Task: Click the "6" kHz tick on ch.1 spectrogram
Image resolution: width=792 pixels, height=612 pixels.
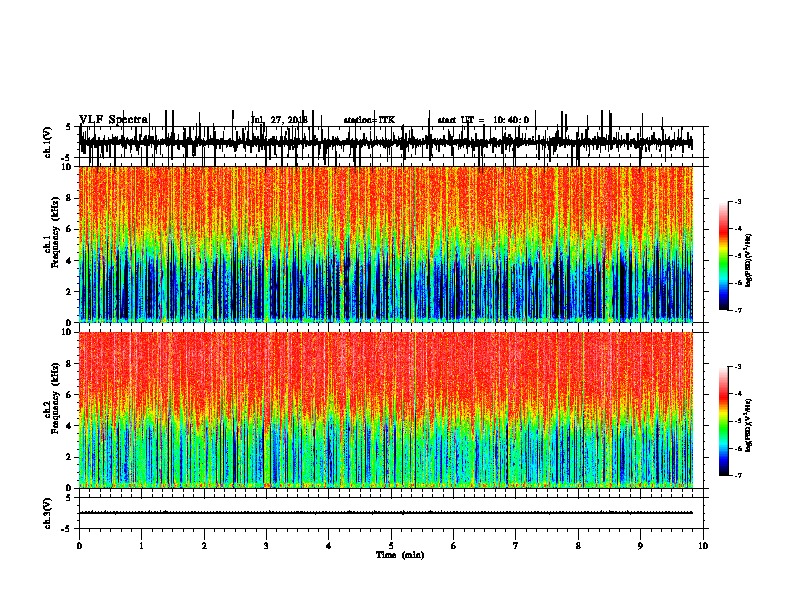Action: 70,229
